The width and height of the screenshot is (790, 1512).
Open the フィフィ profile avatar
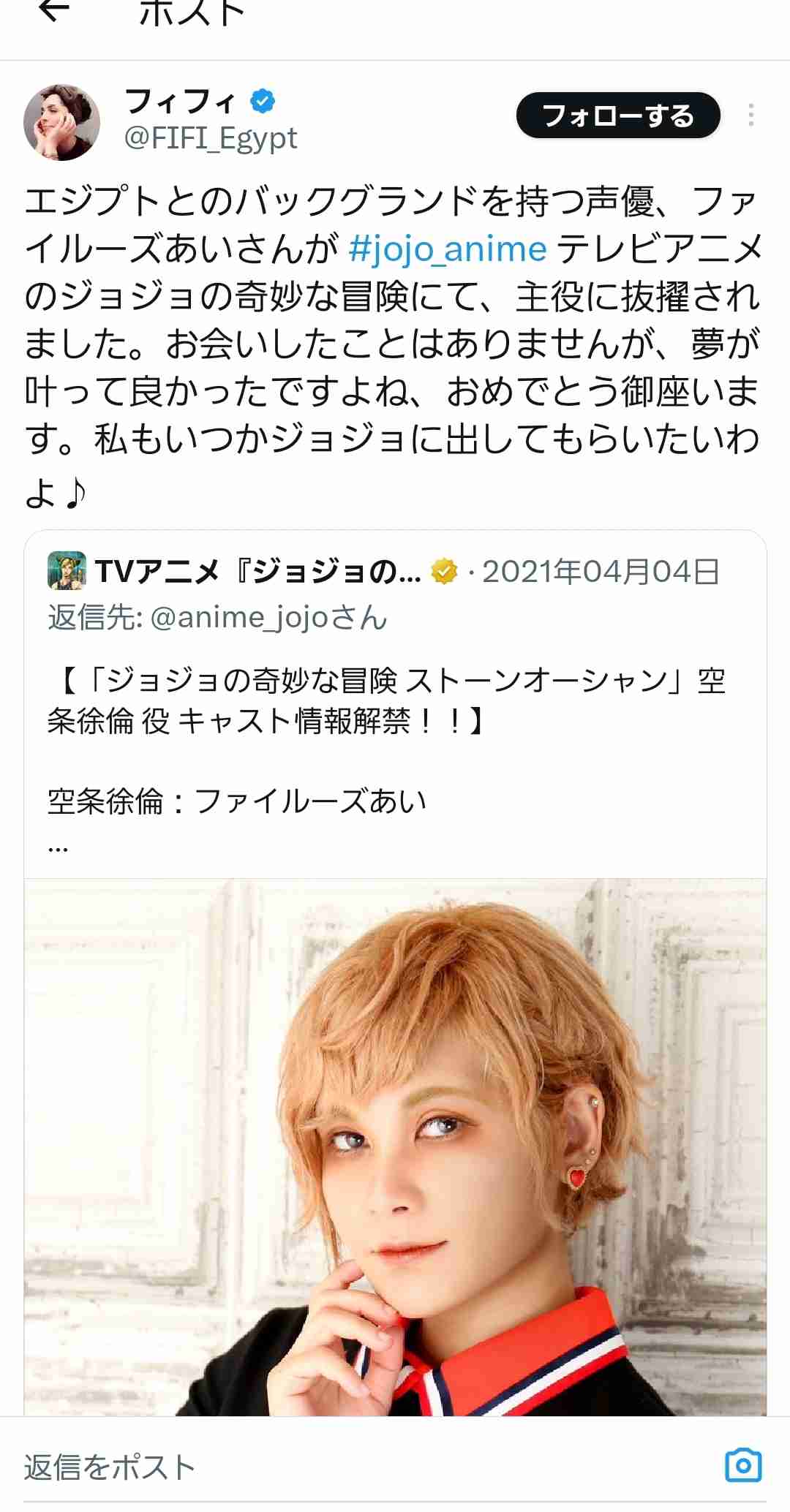62,122
